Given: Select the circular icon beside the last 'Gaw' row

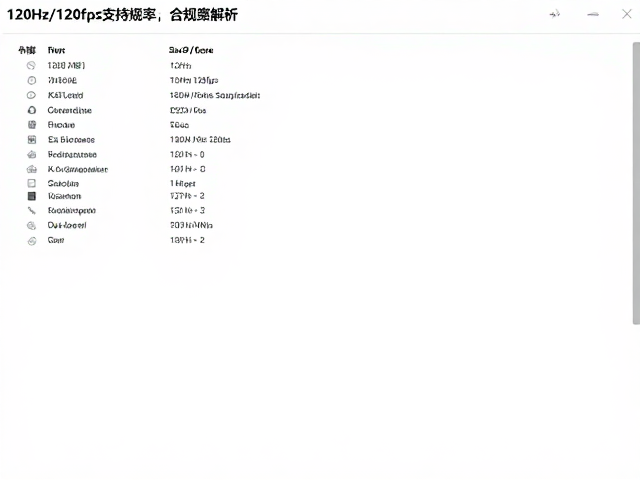Looking at the screenshot, I should (x=31, y=241).
